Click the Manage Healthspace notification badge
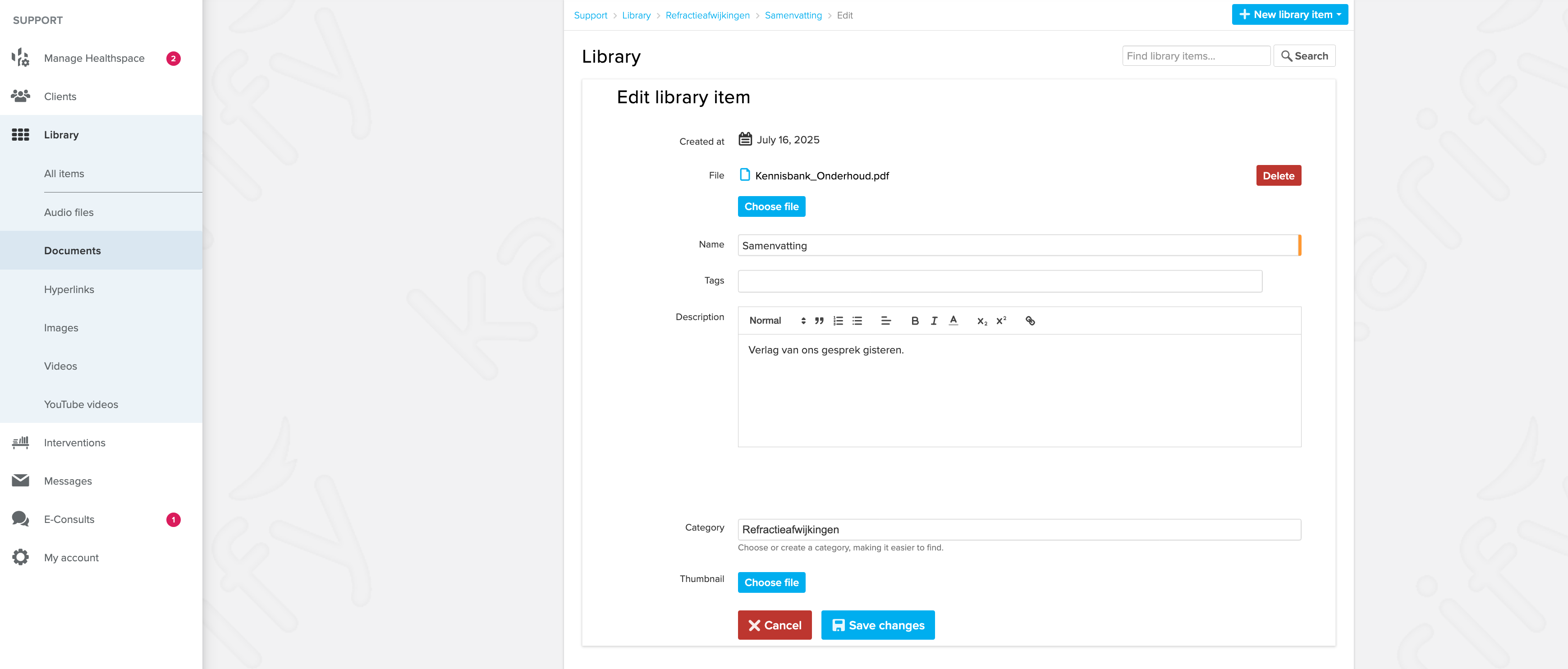The width and height of the screenshot is (1568, 669). 174,59
